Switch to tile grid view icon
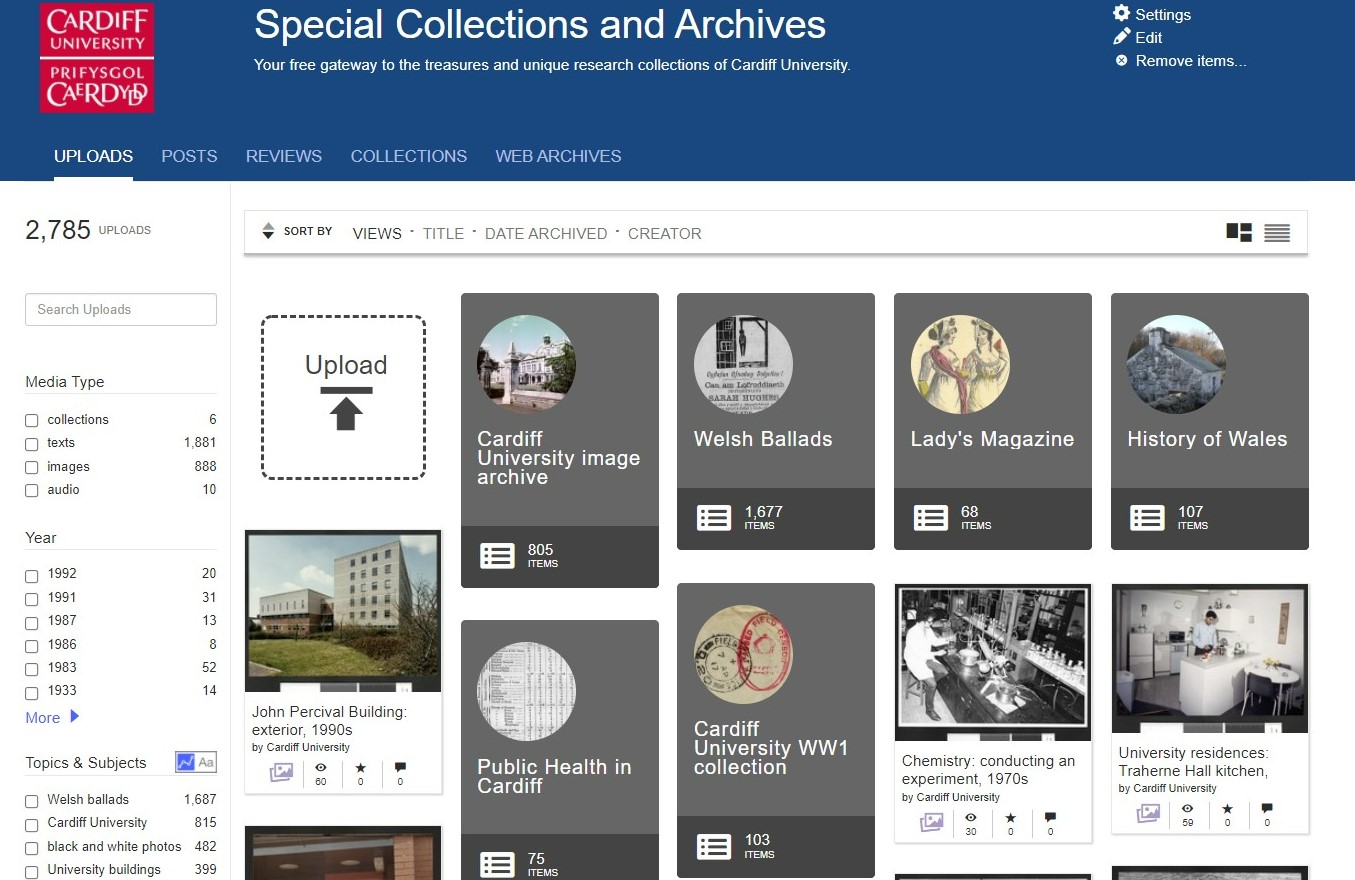 tap(1239, 233)
